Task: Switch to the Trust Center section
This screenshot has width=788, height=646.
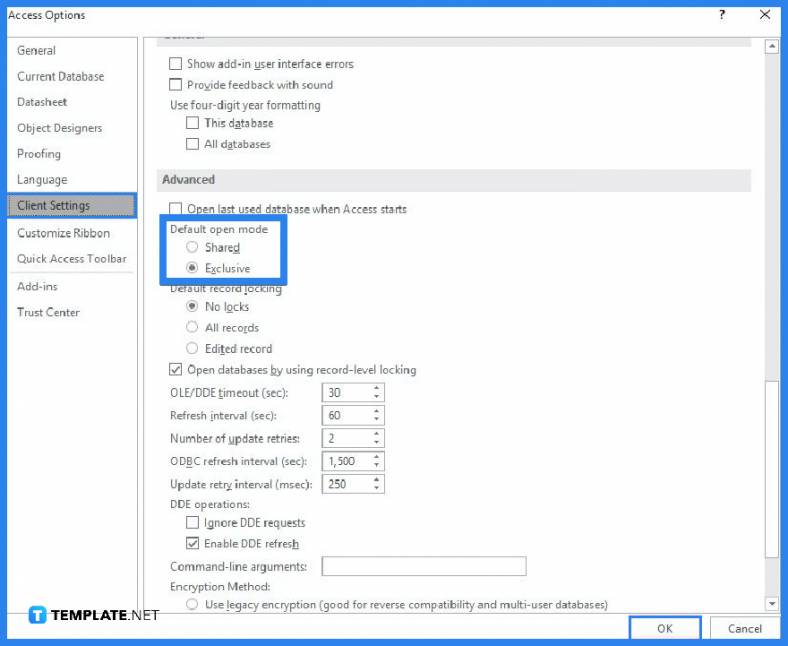Action: (x=48, y=312)
